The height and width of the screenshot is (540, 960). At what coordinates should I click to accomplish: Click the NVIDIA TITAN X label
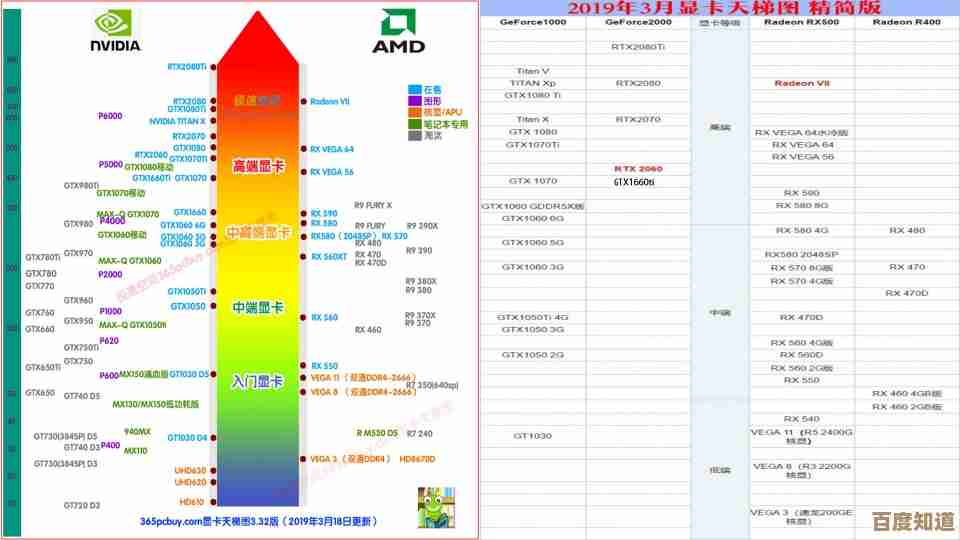[178, 121]
